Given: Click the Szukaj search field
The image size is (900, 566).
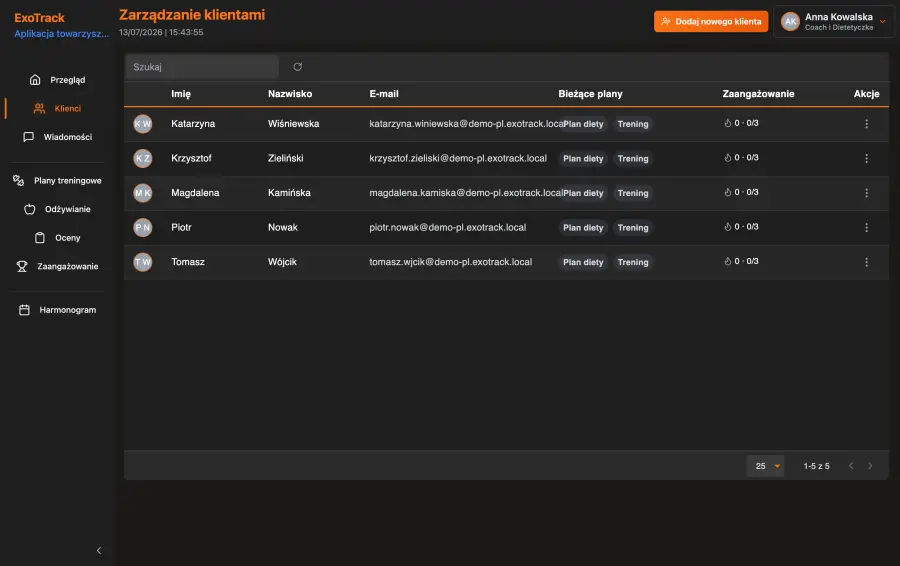Looking at the screenshot, I should coord(202,67).
